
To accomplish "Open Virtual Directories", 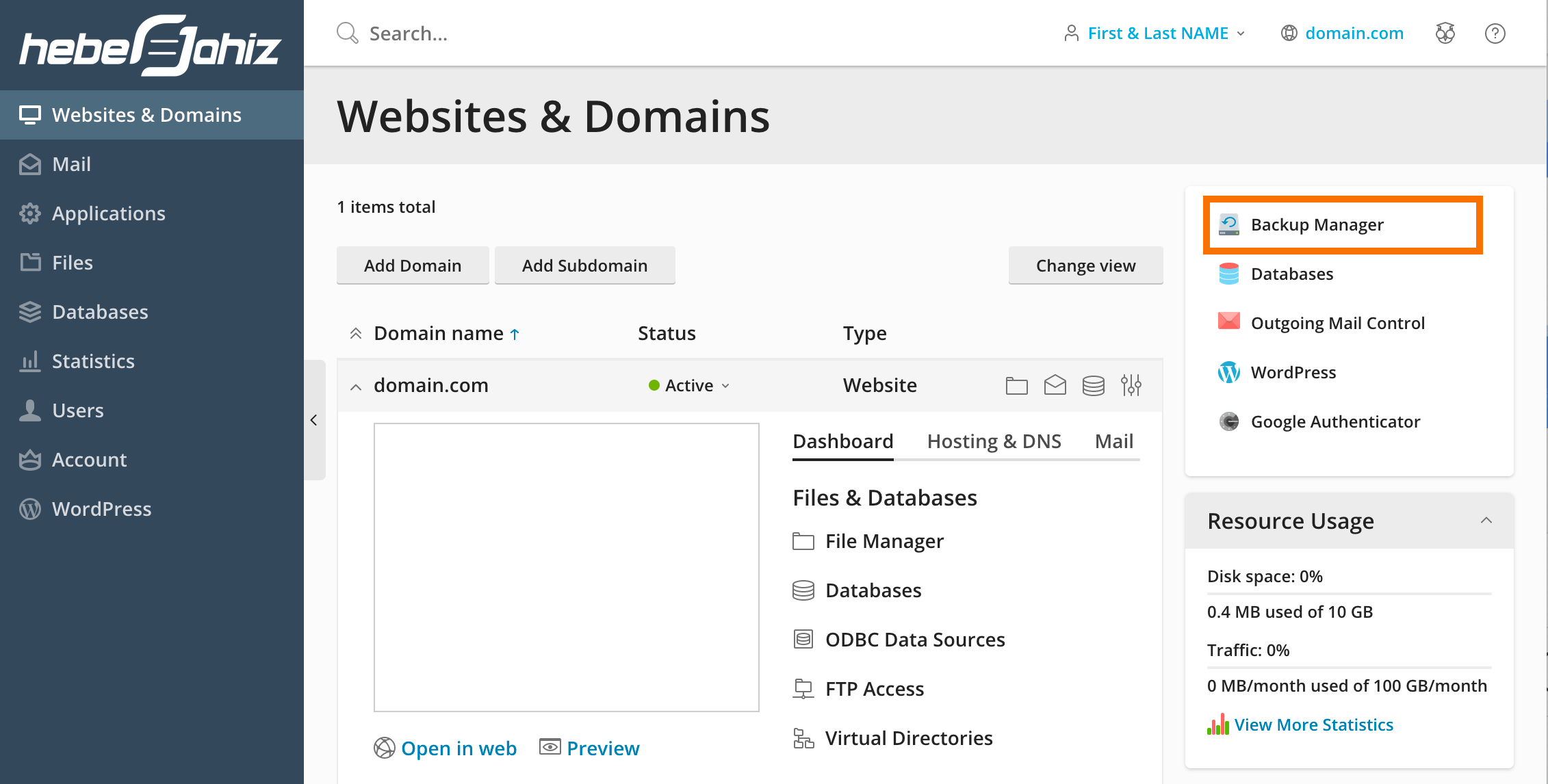I will pos(909,739).
